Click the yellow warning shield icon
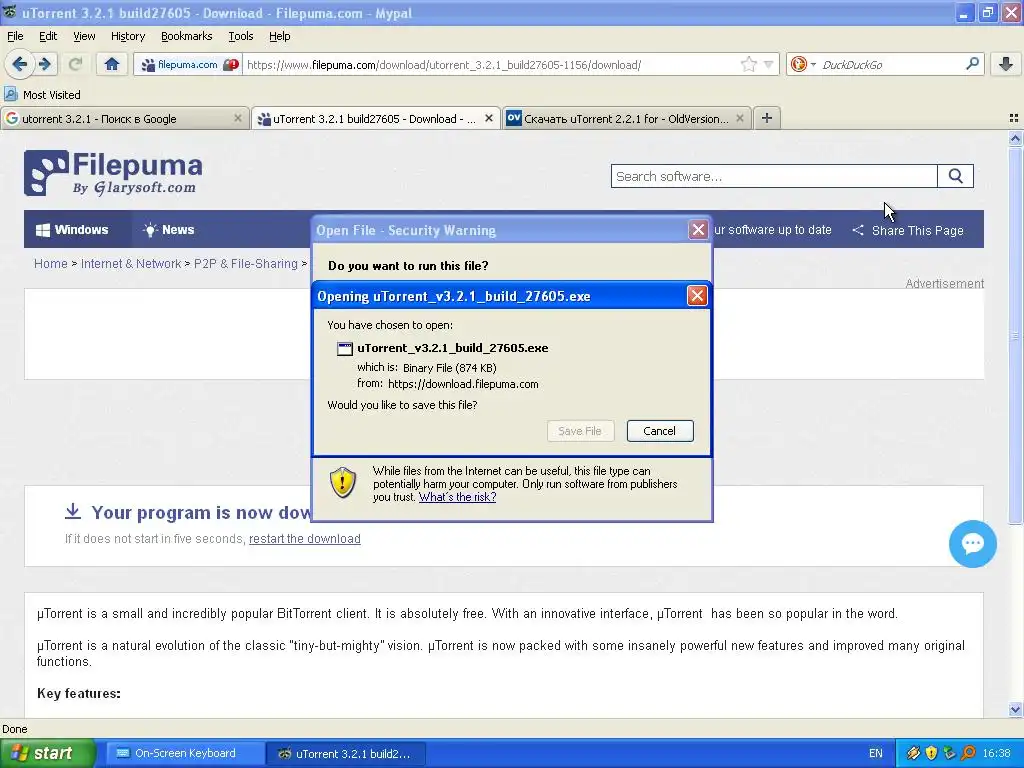 (x=343, y=483)
